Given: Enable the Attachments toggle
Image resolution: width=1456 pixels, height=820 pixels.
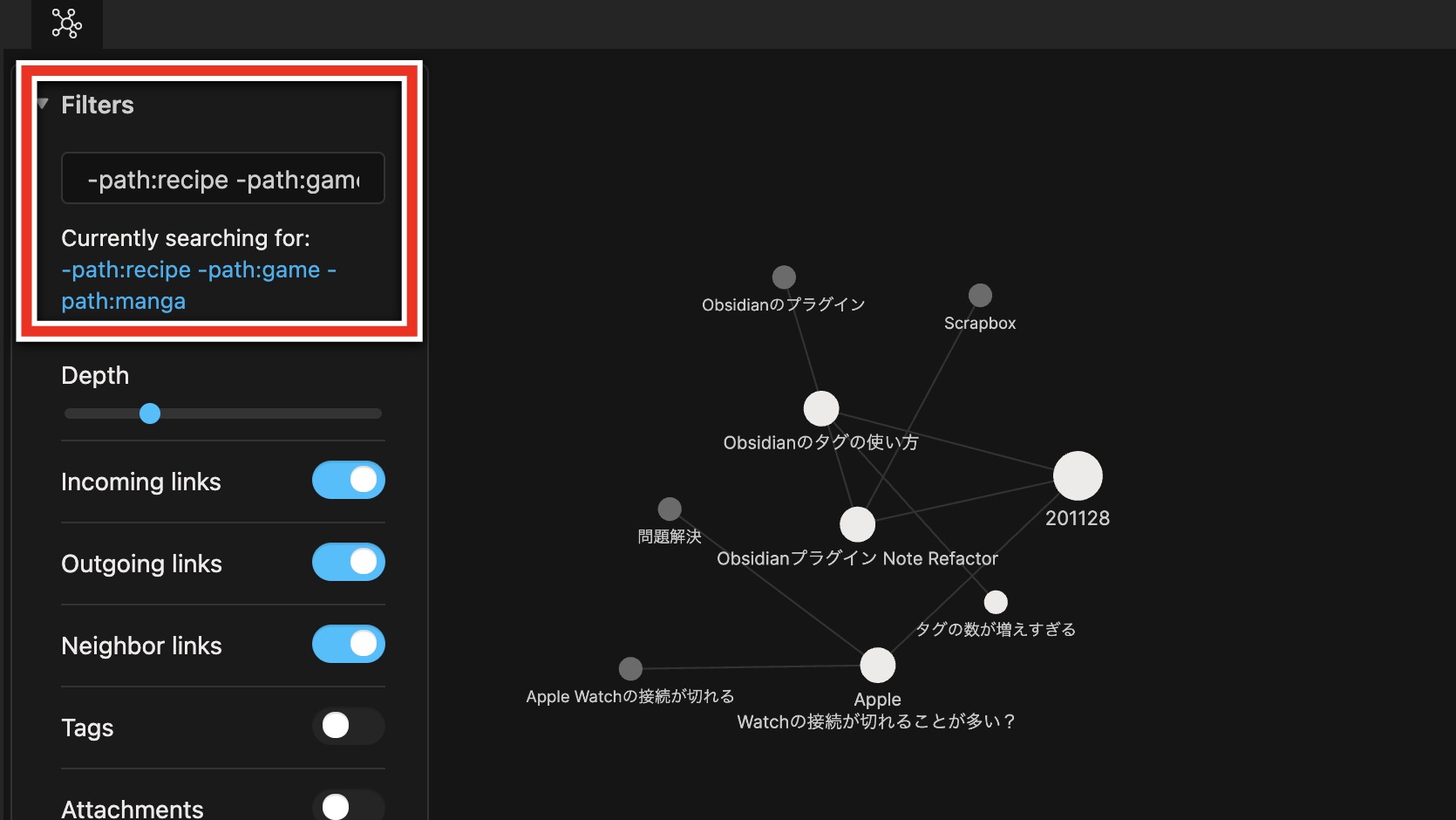Looking at the screenshot, I should click(348, 806).
